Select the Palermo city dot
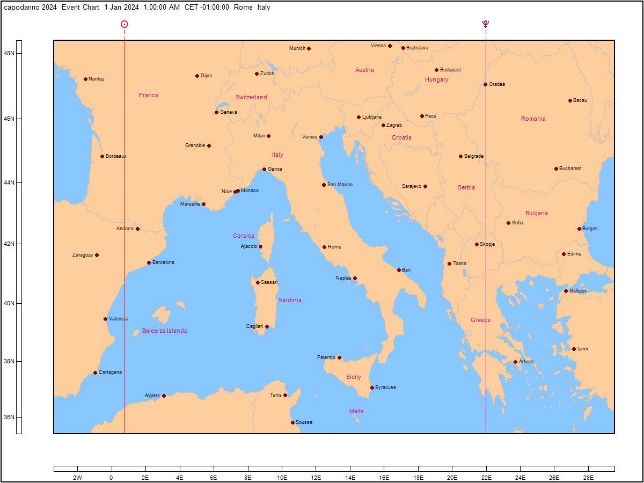Screen dimensions: 644x483 (x=339, y=357)
